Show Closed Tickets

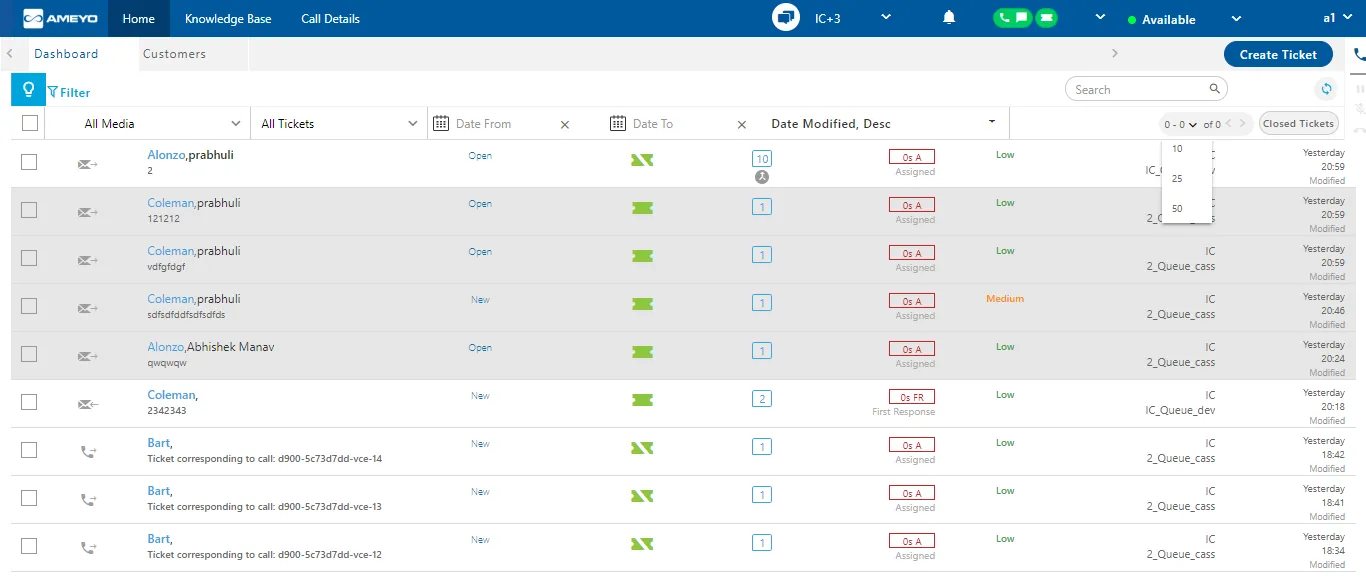[1298, 124]
